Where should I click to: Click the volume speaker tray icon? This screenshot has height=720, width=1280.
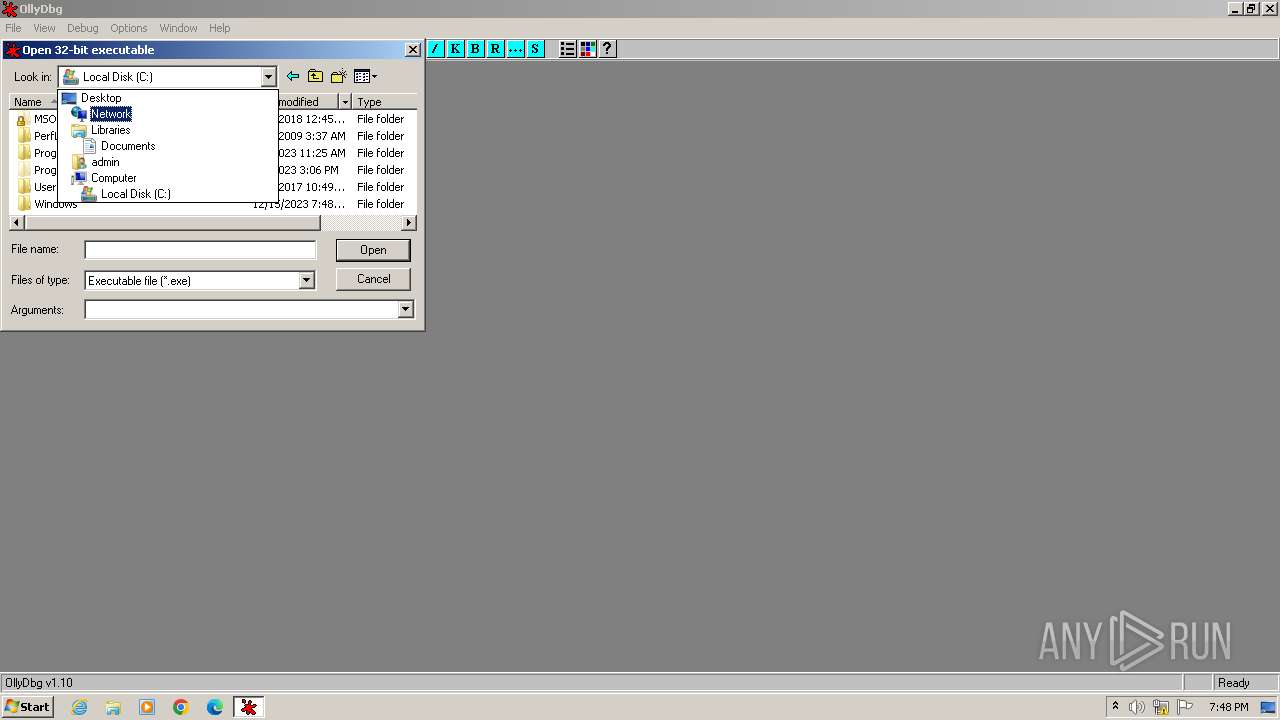[x=1136, y=707]
